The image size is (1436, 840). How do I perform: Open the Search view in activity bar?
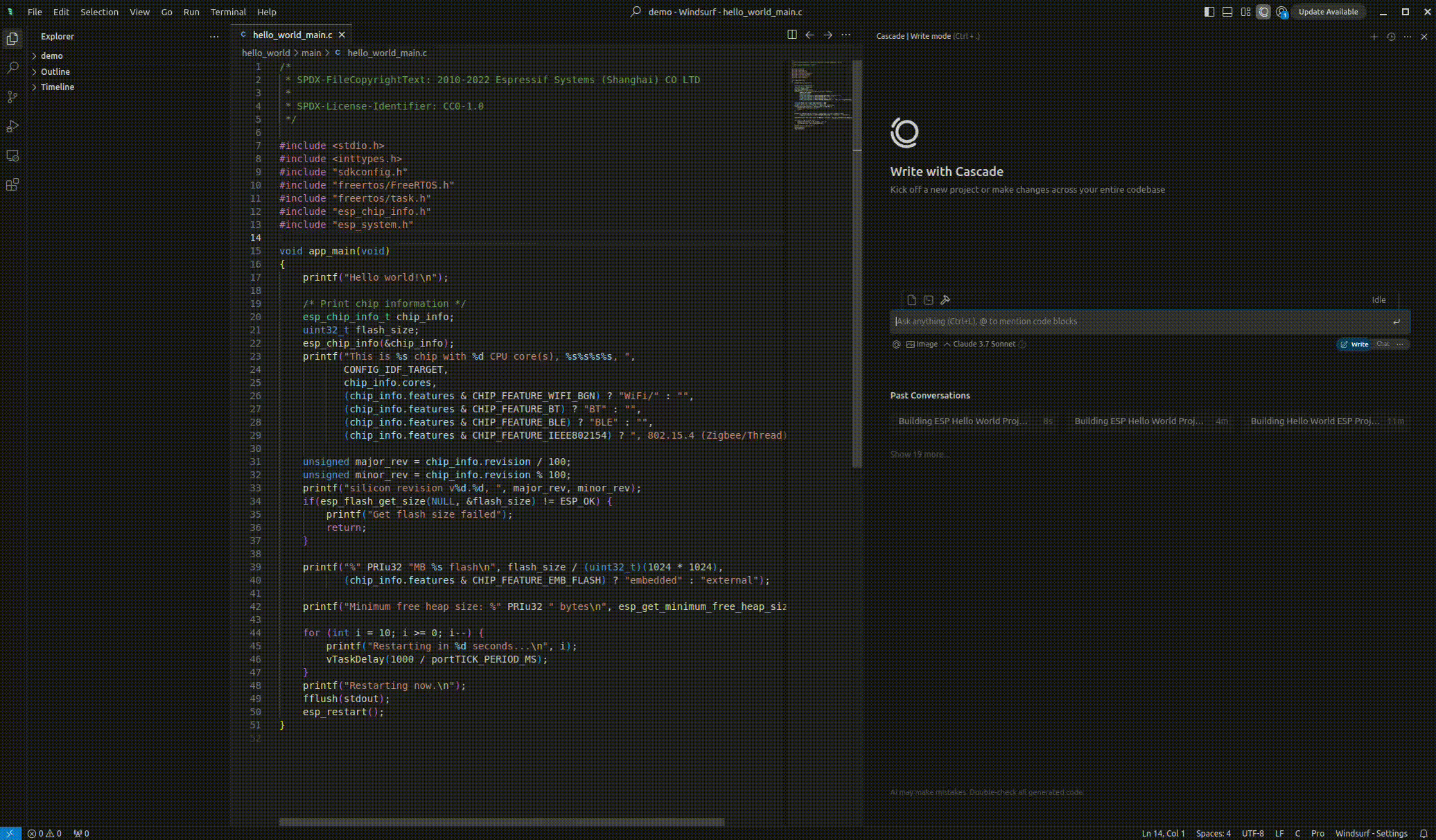point(12,68)
